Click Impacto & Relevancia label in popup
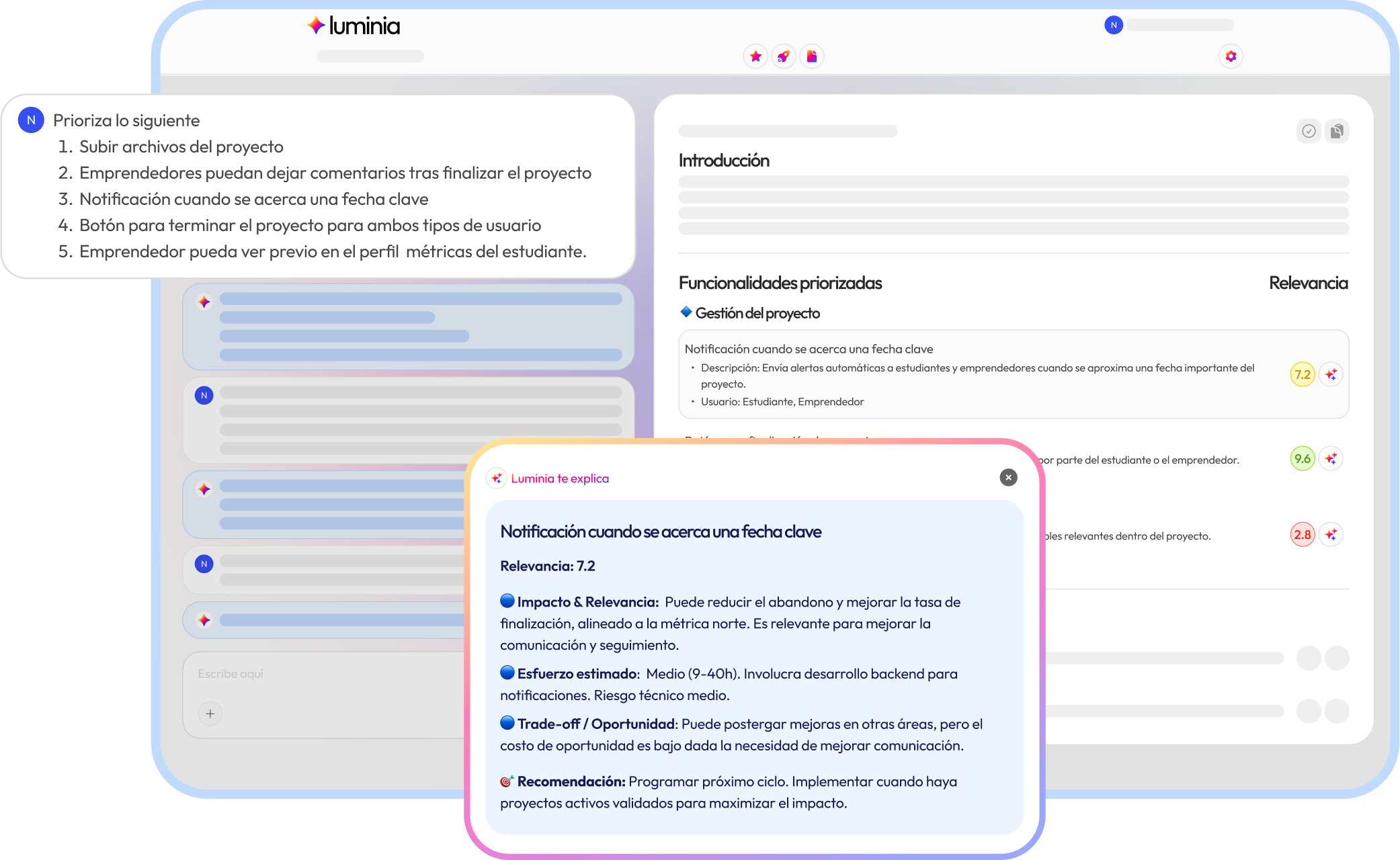The image size is (1400, 860). pyautogui.click(x=587, y=602)
